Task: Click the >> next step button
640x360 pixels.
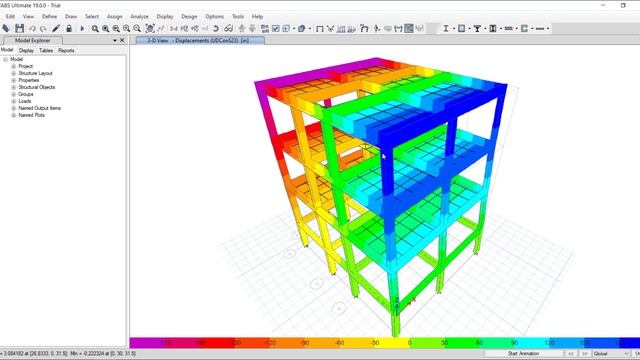Action: pyautogui.click(x=584, y=353)
